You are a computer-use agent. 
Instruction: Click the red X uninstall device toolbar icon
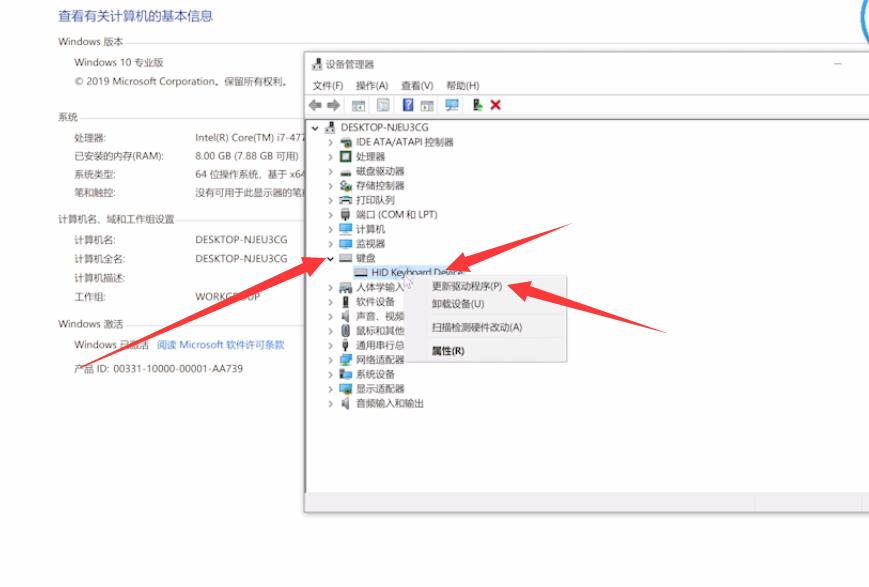click(x=495, y=105)
